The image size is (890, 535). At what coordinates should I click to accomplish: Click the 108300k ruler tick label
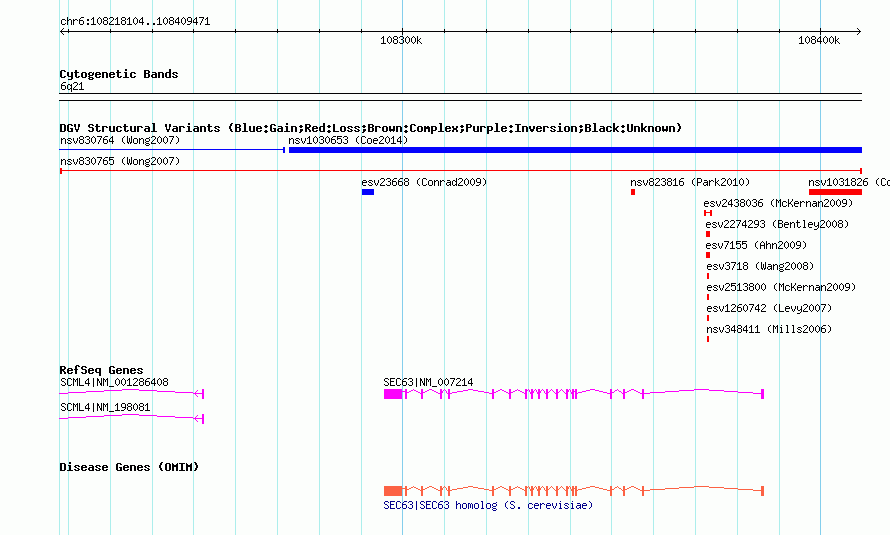coord(401,40)
